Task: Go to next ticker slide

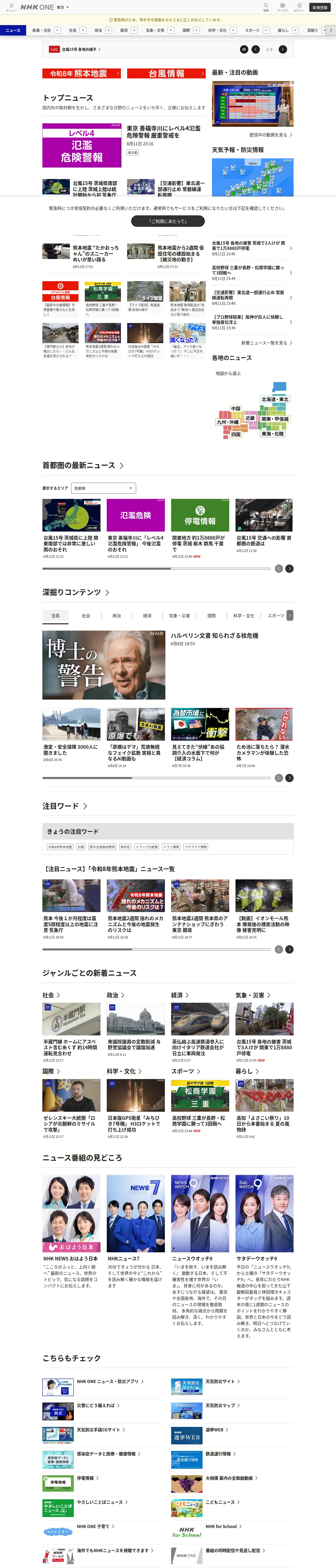Action: 282,49
